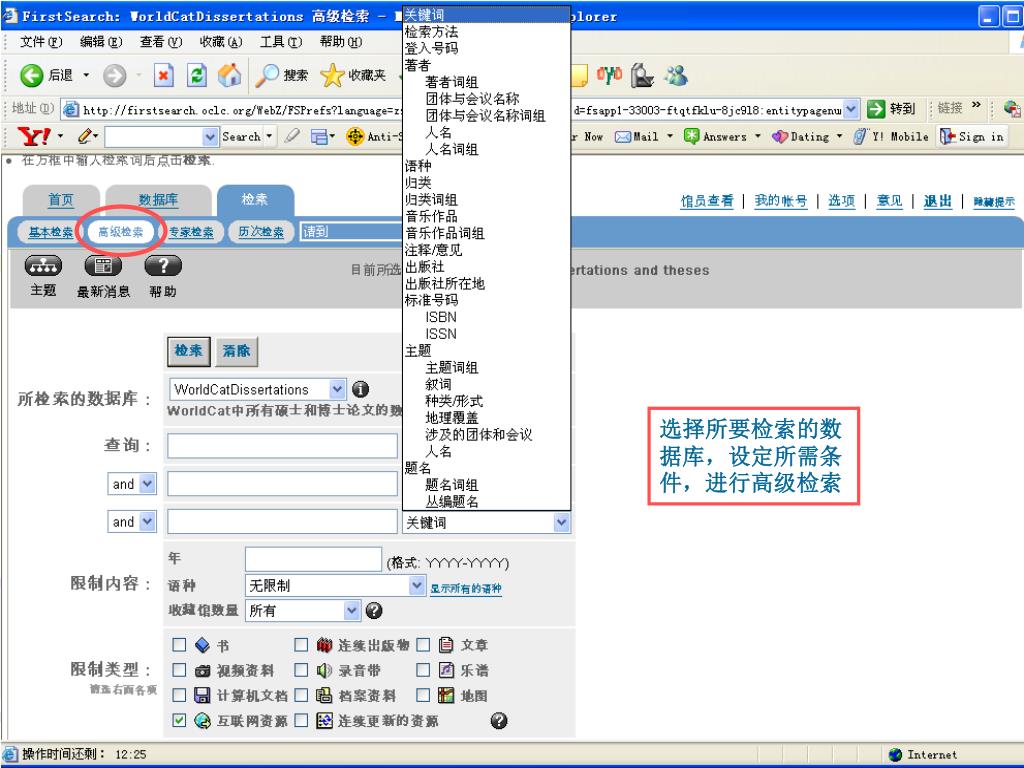Click the database info icon beside WorldCatDissertations

pos(360,389)
